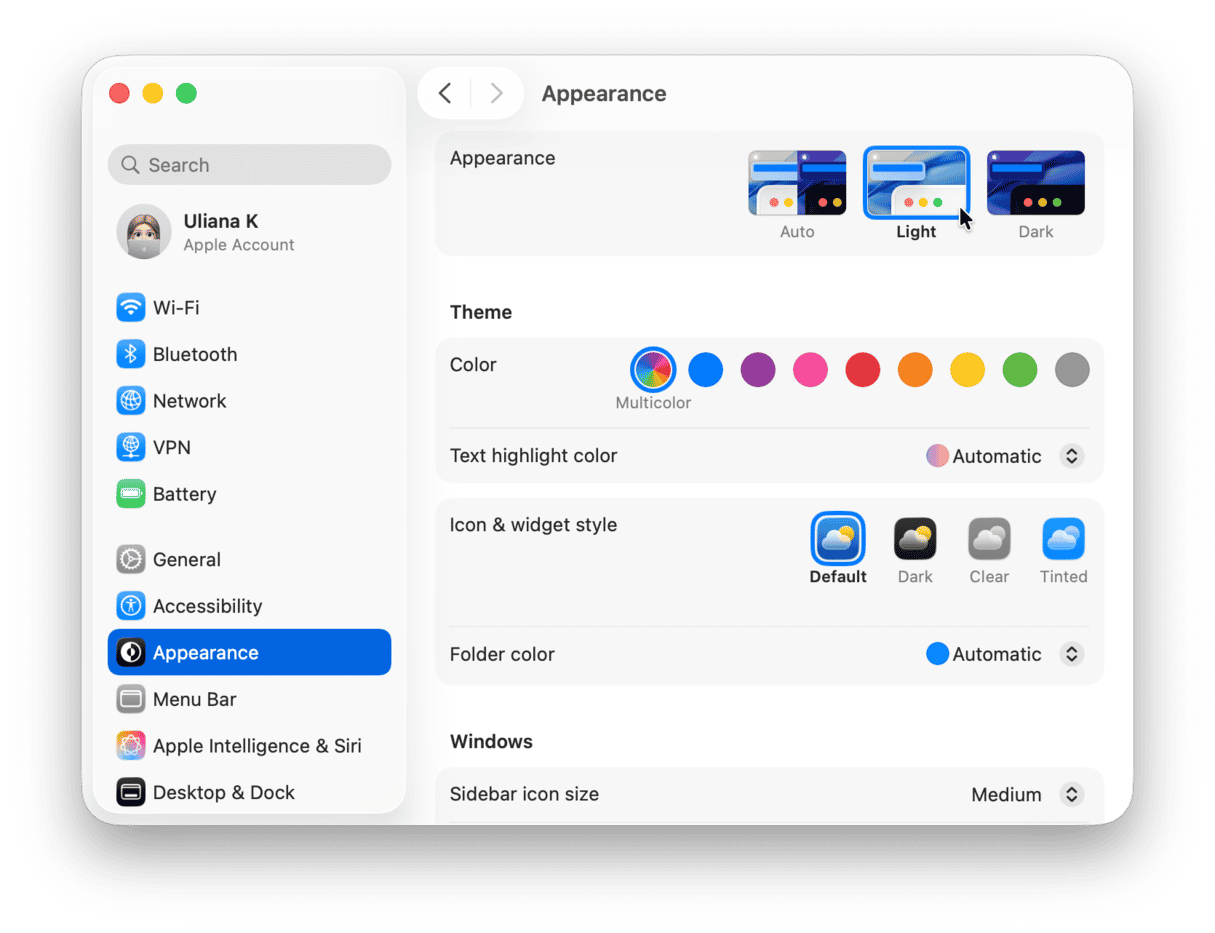Open Wi-Fi settings in sidebar
Viewport: 1215px width, 933px height.
click(176, 307)
